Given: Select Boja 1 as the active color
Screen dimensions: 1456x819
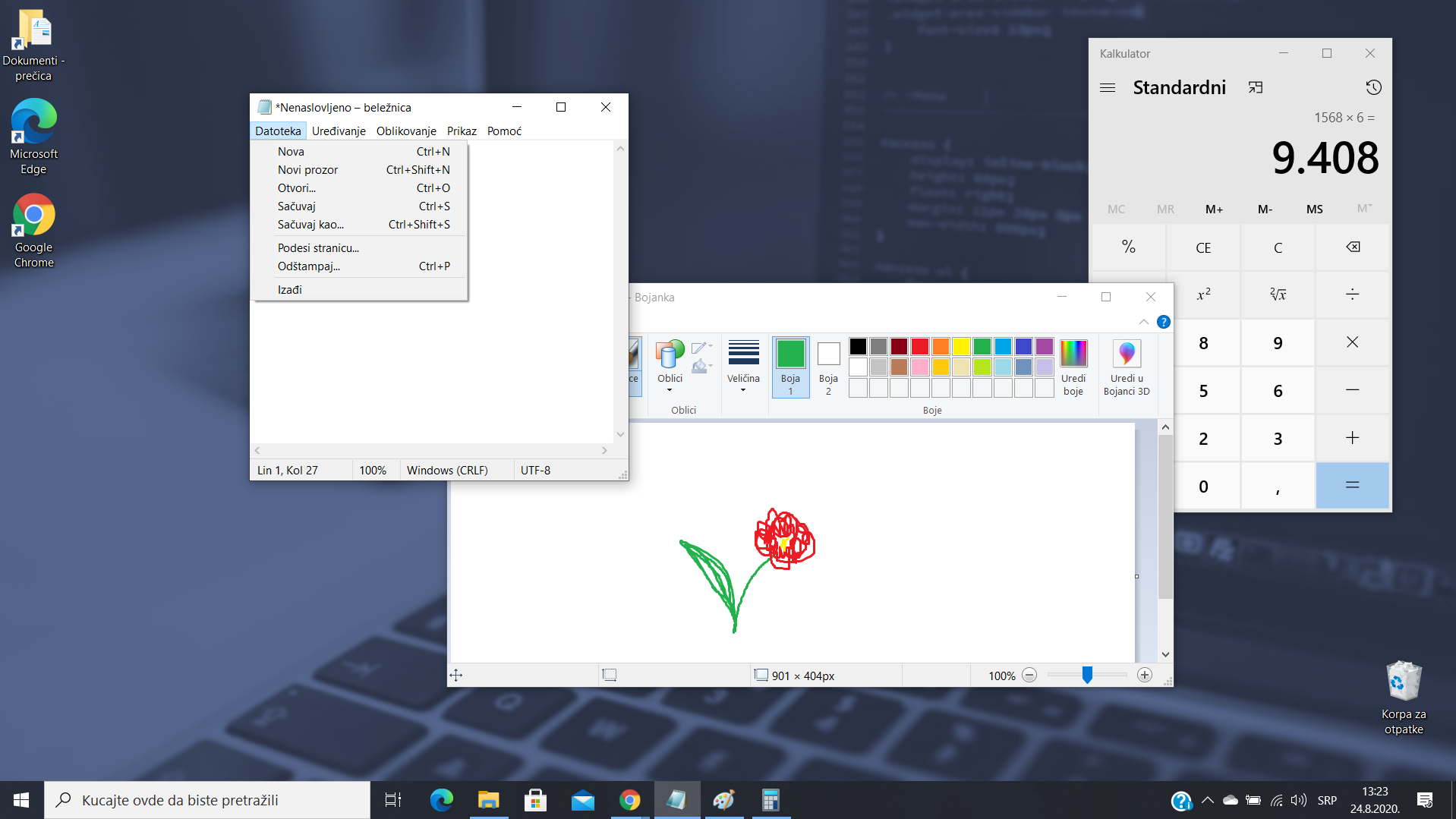Looking at the screenshot, I should (x=790, y=367).
